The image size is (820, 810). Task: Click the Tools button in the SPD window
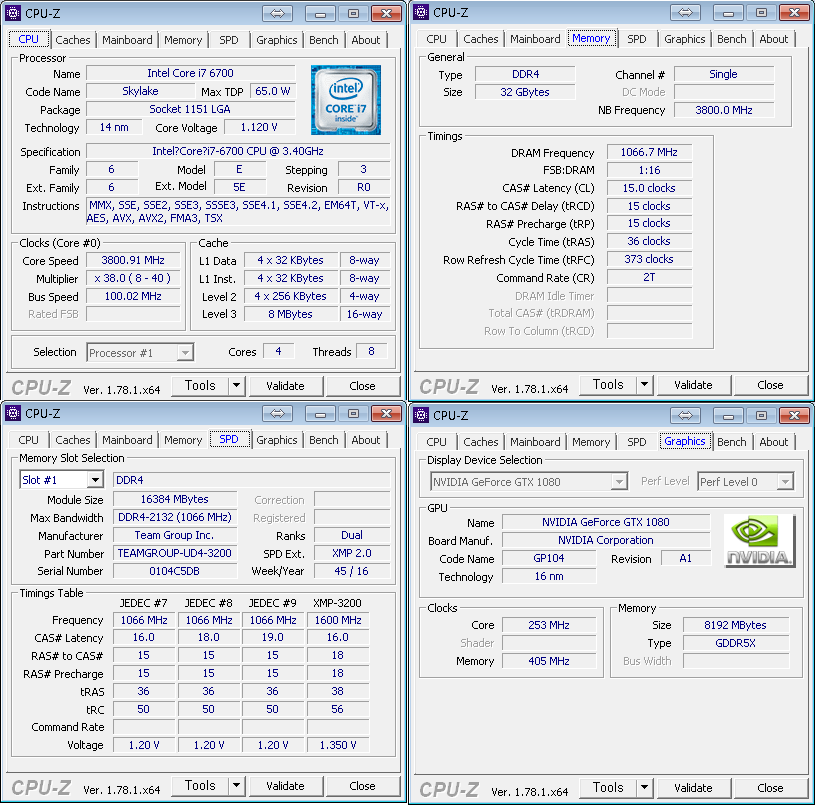[x=200, y=785]
